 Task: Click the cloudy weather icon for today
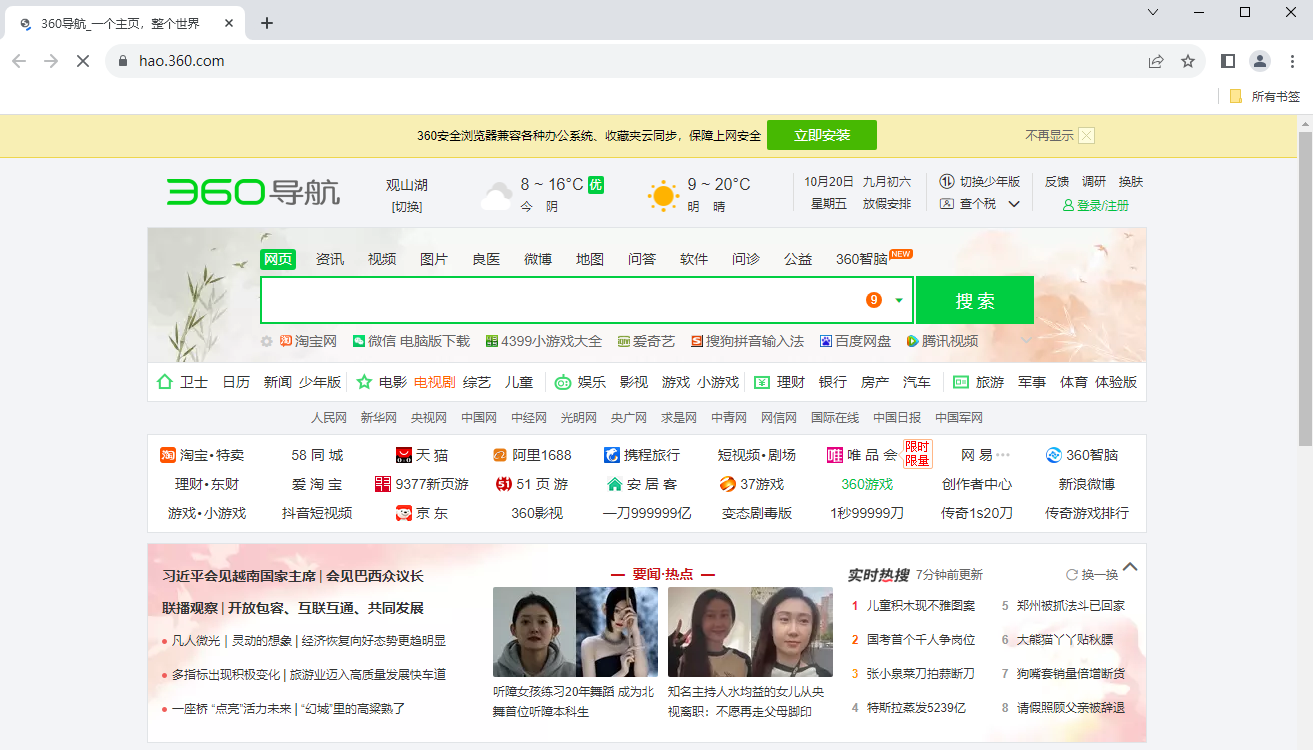tap(497, 195)
